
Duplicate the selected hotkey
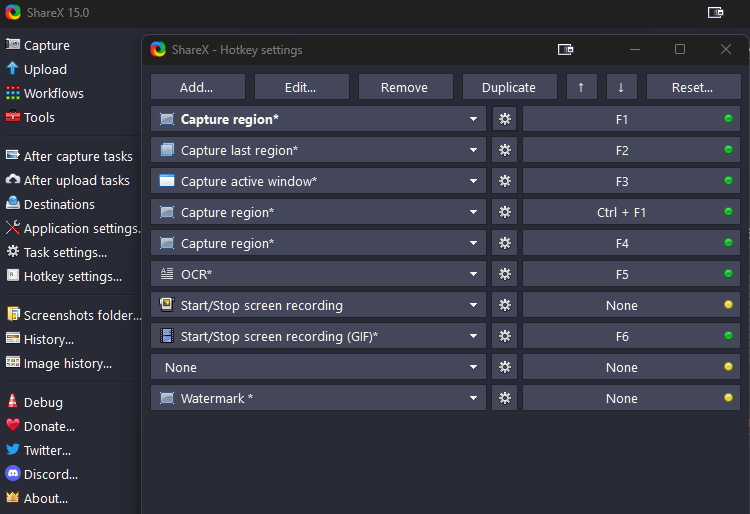click(x=509, y=87)
